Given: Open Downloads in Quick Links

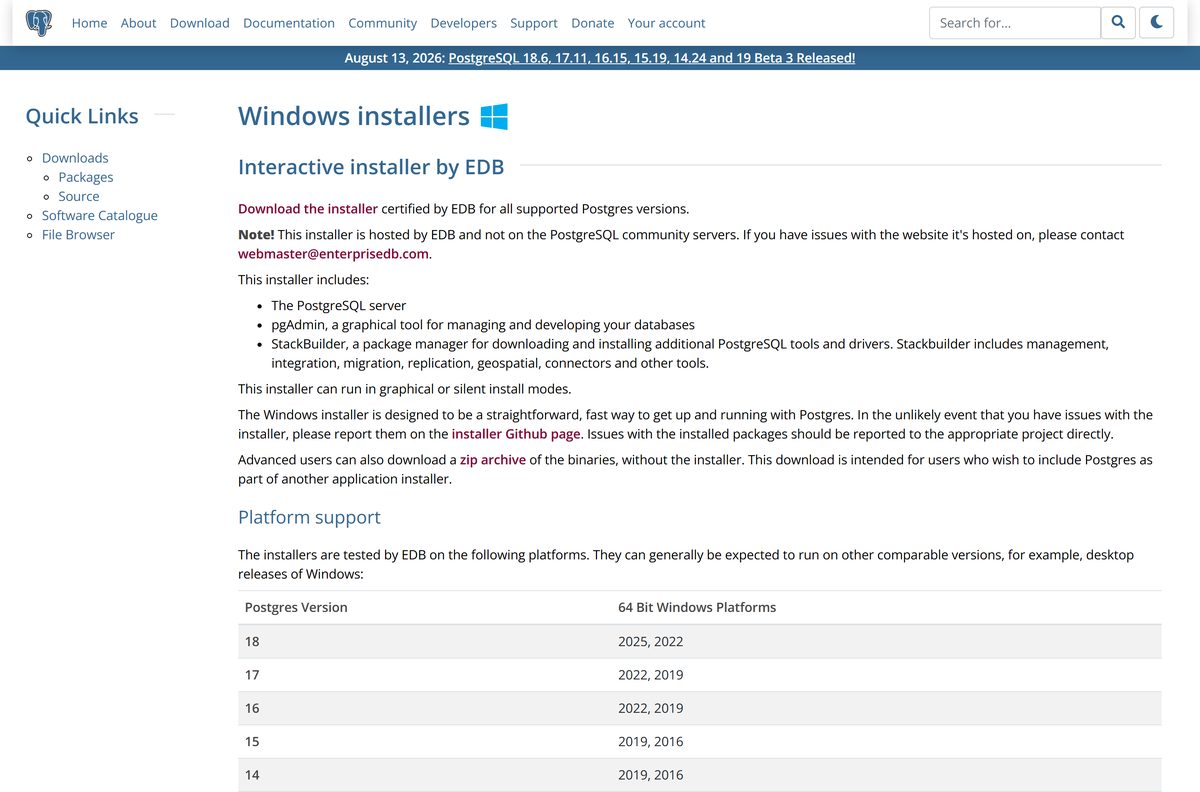Looking at the screenshot, I should tap(75, 158).
